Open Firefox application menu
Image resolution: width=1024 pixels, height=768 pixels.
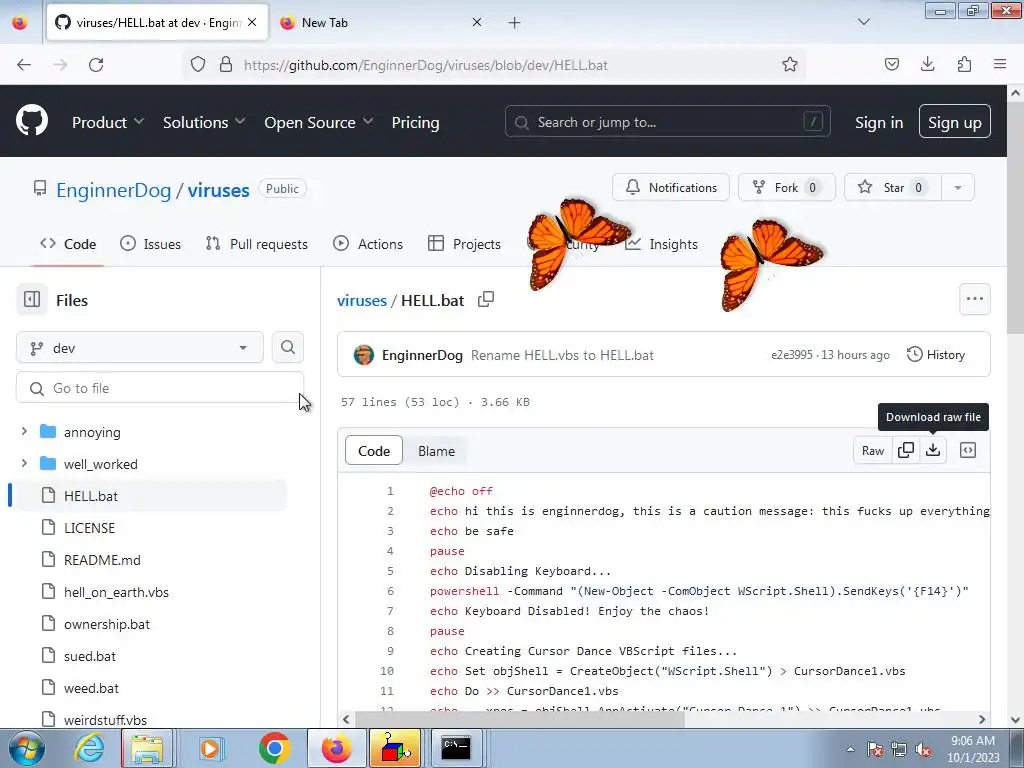click(1000, 64)
